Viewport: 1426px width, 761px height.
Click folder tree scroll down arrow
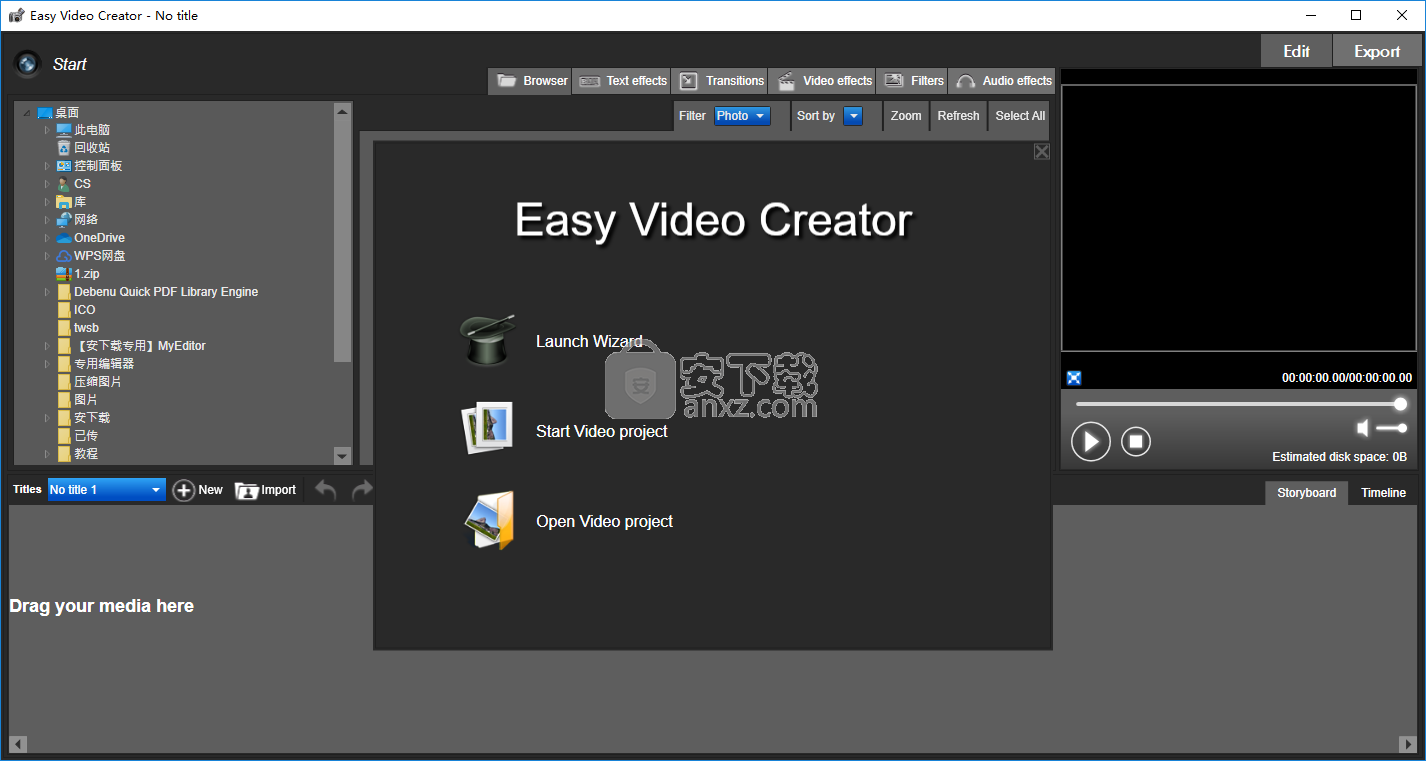click(342, 456)
